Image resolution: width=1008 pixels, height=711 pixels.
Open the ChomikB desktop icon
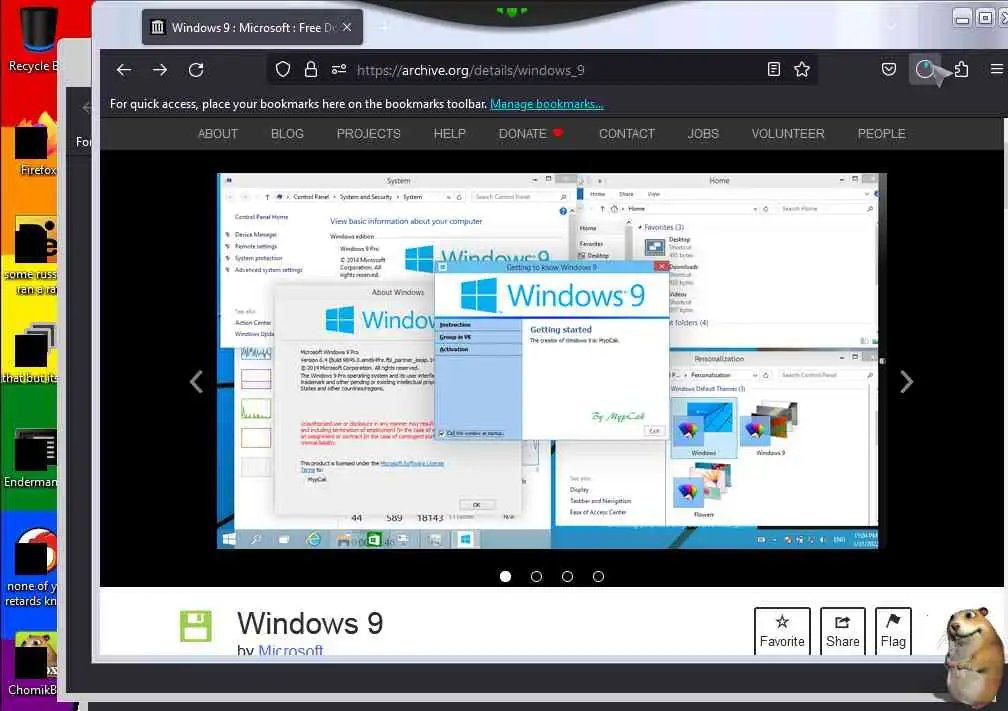(x=33, y=665)
